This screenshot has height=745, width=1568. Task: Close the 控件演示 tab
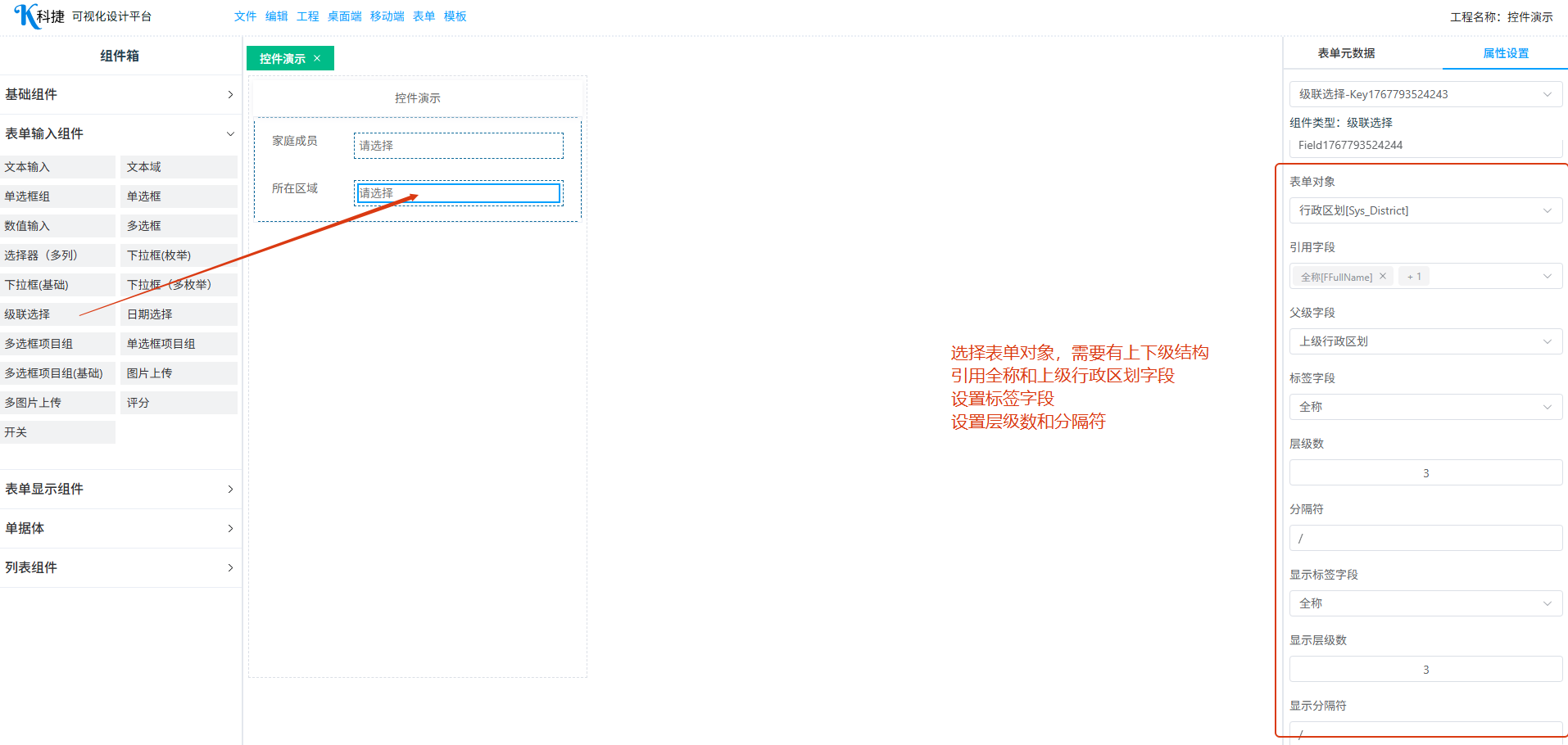coord(317,58)
